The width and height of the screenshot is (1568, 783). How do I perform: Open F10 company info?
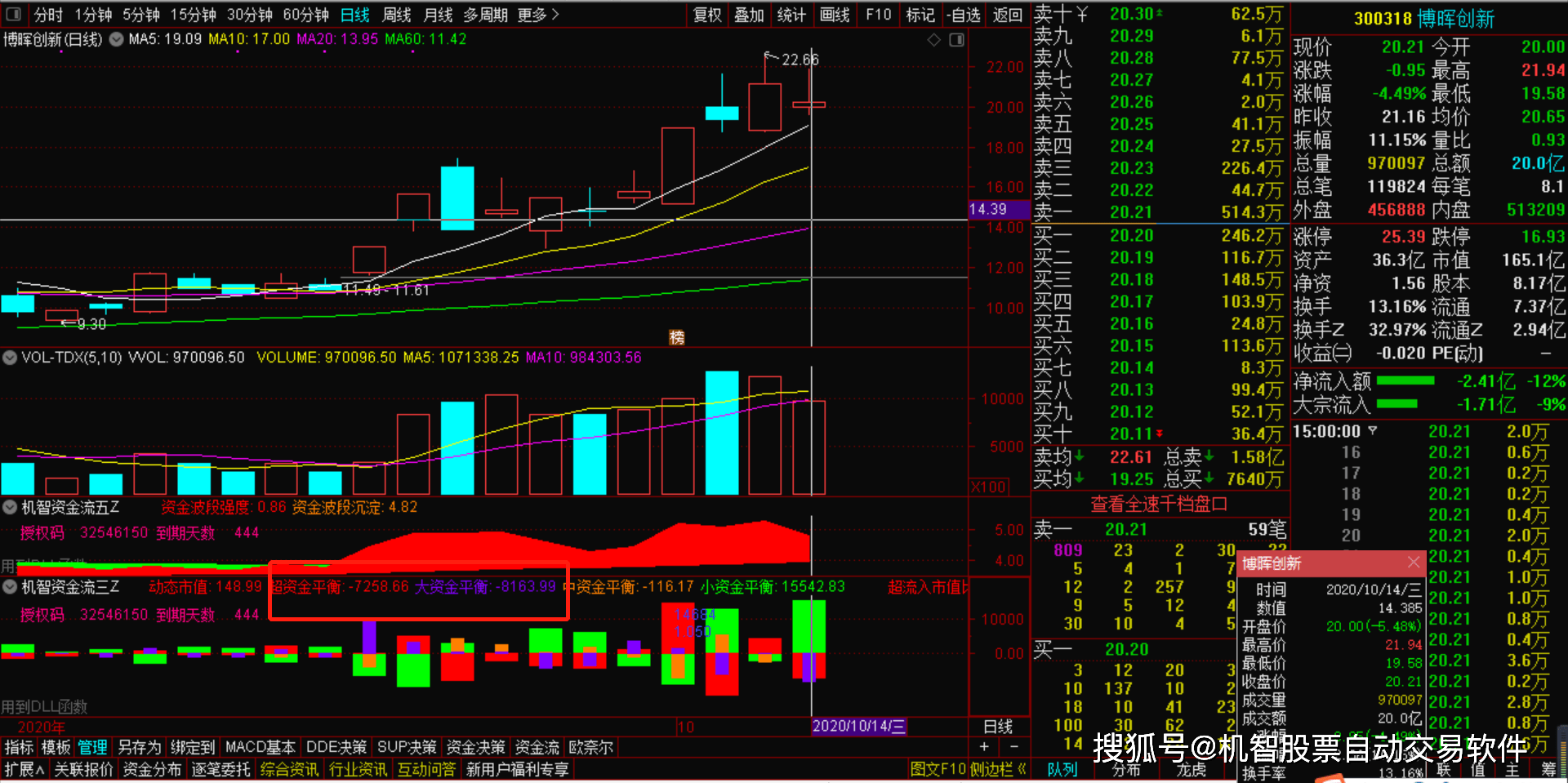[x=878, y=15]
